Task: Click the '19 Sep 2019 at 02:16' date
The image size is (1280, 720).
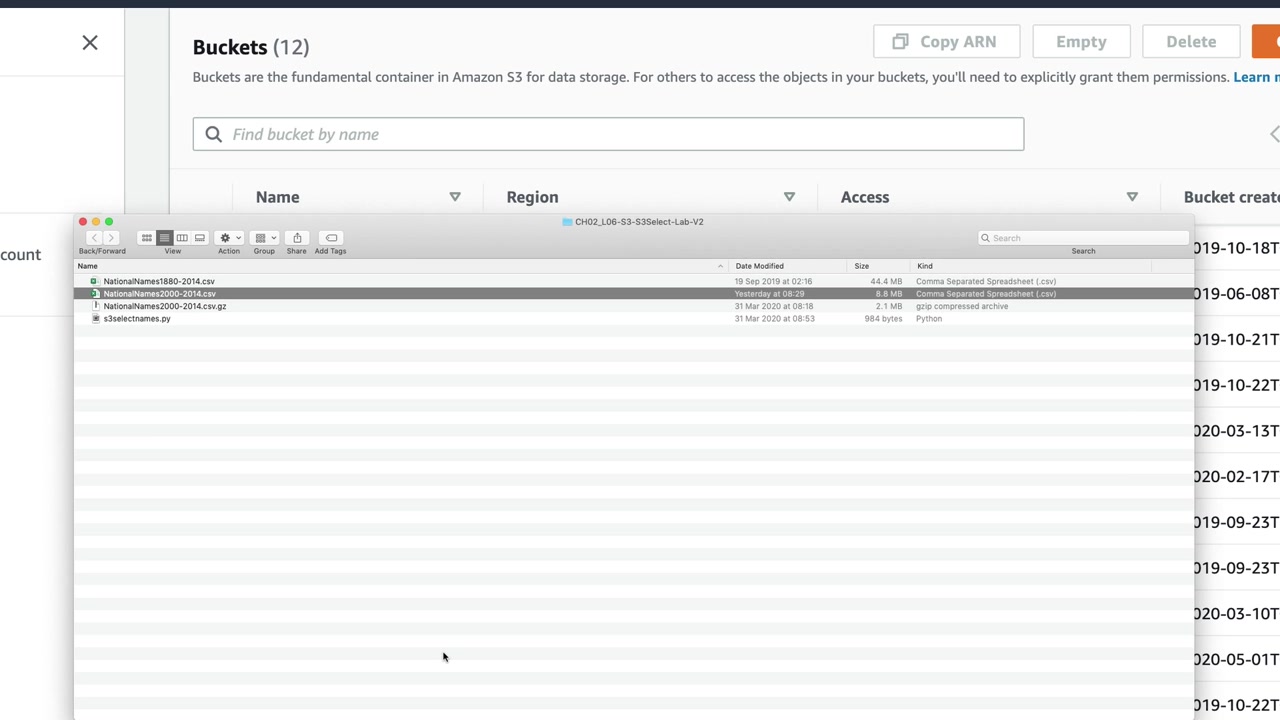Action: [x=773, y=281]
